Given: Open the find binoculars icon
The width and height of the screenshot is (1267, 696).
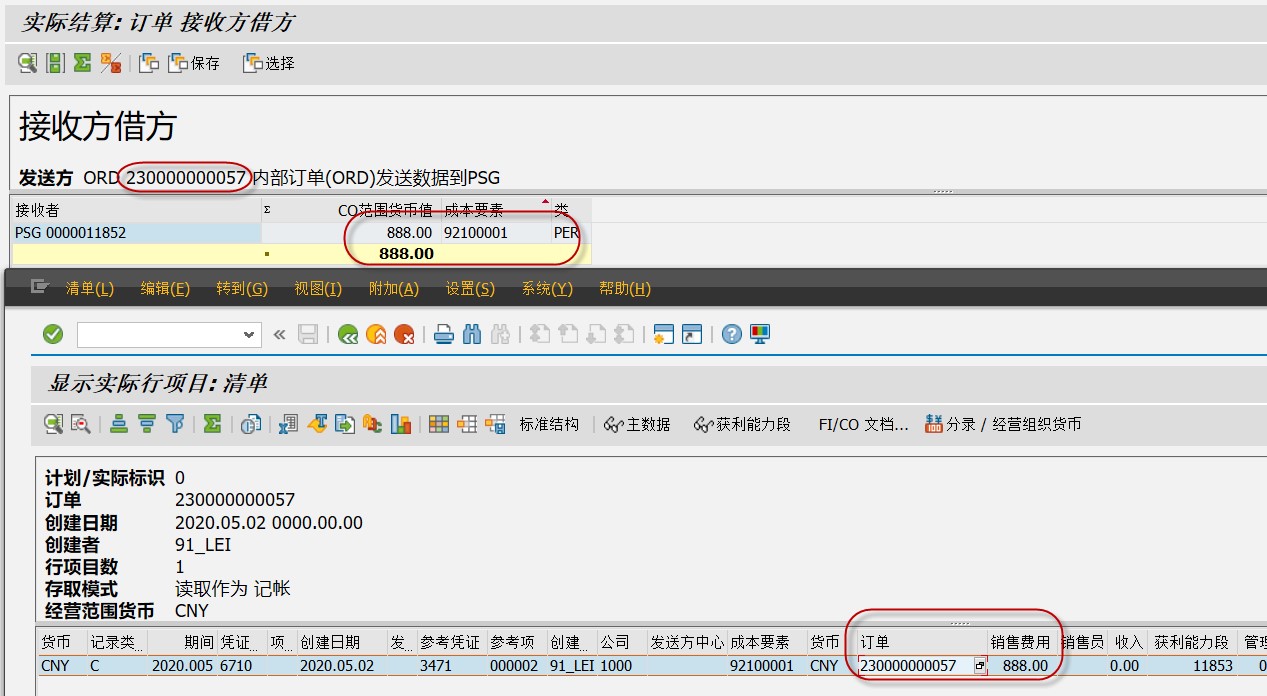Looking at the screenshot, I should click(474, 333).
